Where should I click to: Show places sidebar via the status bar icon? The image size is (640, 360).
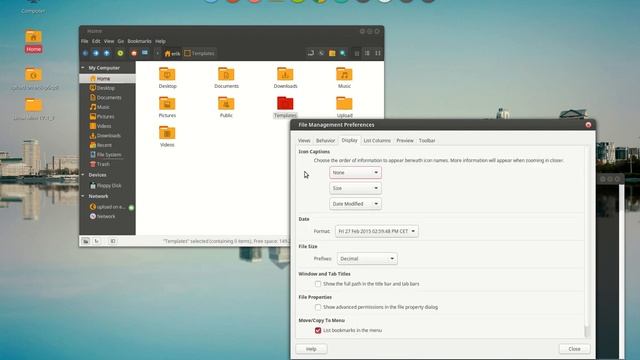pyautogui.click(x=86, y=241)
